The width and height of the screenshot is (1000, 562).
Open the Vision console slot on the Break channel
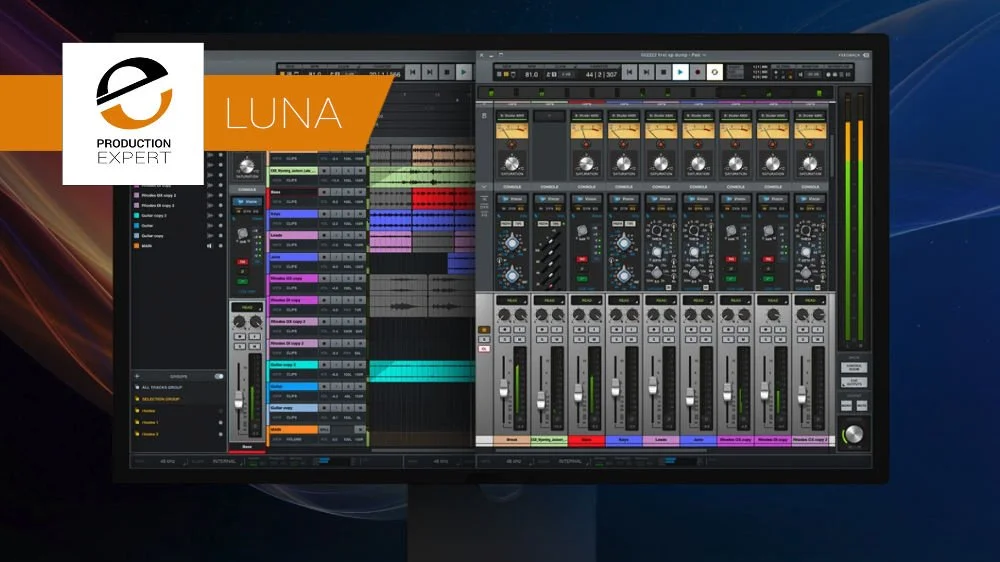pos(512,199)
